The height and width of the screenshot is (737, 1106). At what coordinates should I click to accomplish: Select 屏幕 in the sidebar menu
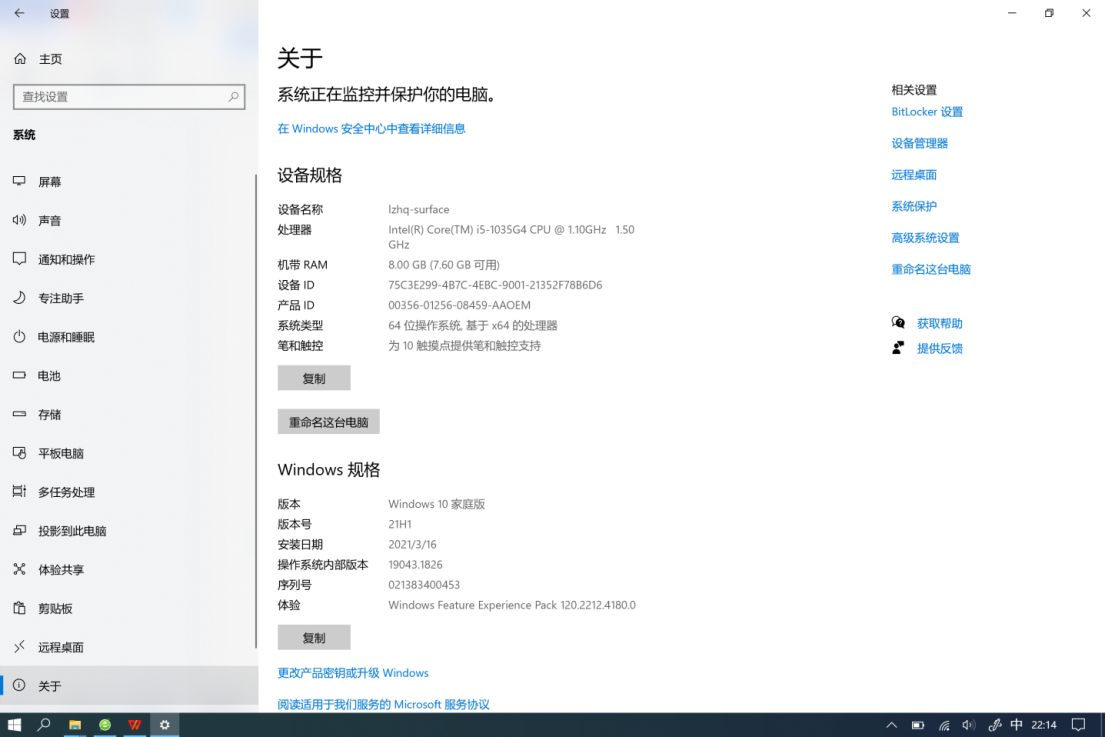(x=128, y=181)
